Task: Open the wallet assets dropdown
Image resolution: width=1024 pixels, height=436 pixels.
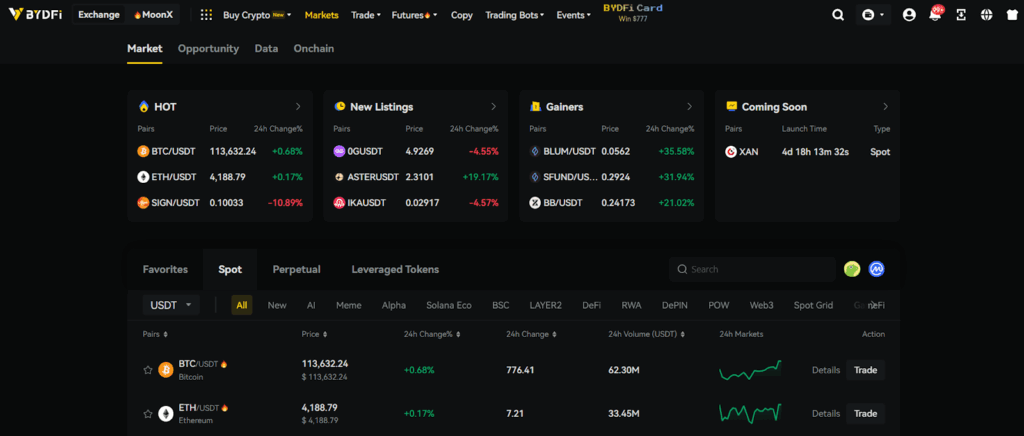Action: pyautogui.click(x=872, y=15)
